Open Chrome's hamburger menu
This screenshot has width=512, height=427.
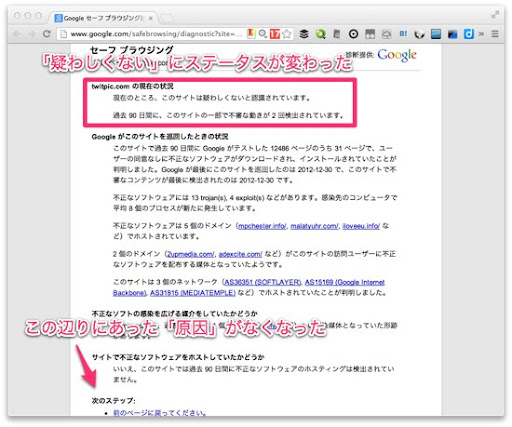pos(495,34)
